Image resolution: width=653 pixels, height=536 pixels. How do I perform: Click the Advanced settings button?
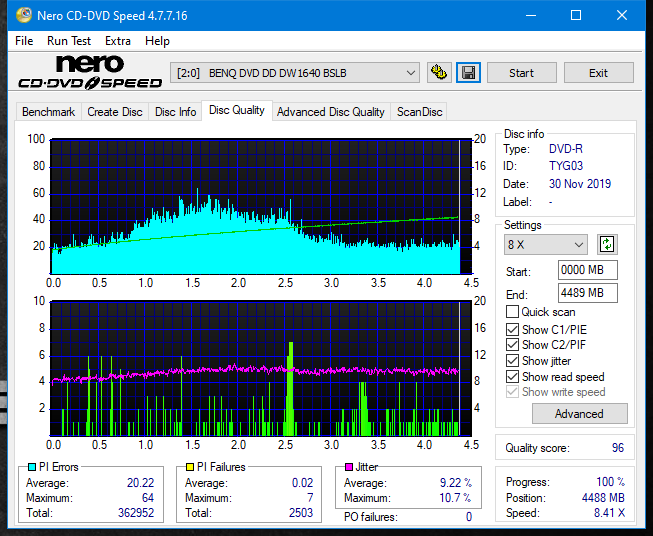tap(579, 414)
